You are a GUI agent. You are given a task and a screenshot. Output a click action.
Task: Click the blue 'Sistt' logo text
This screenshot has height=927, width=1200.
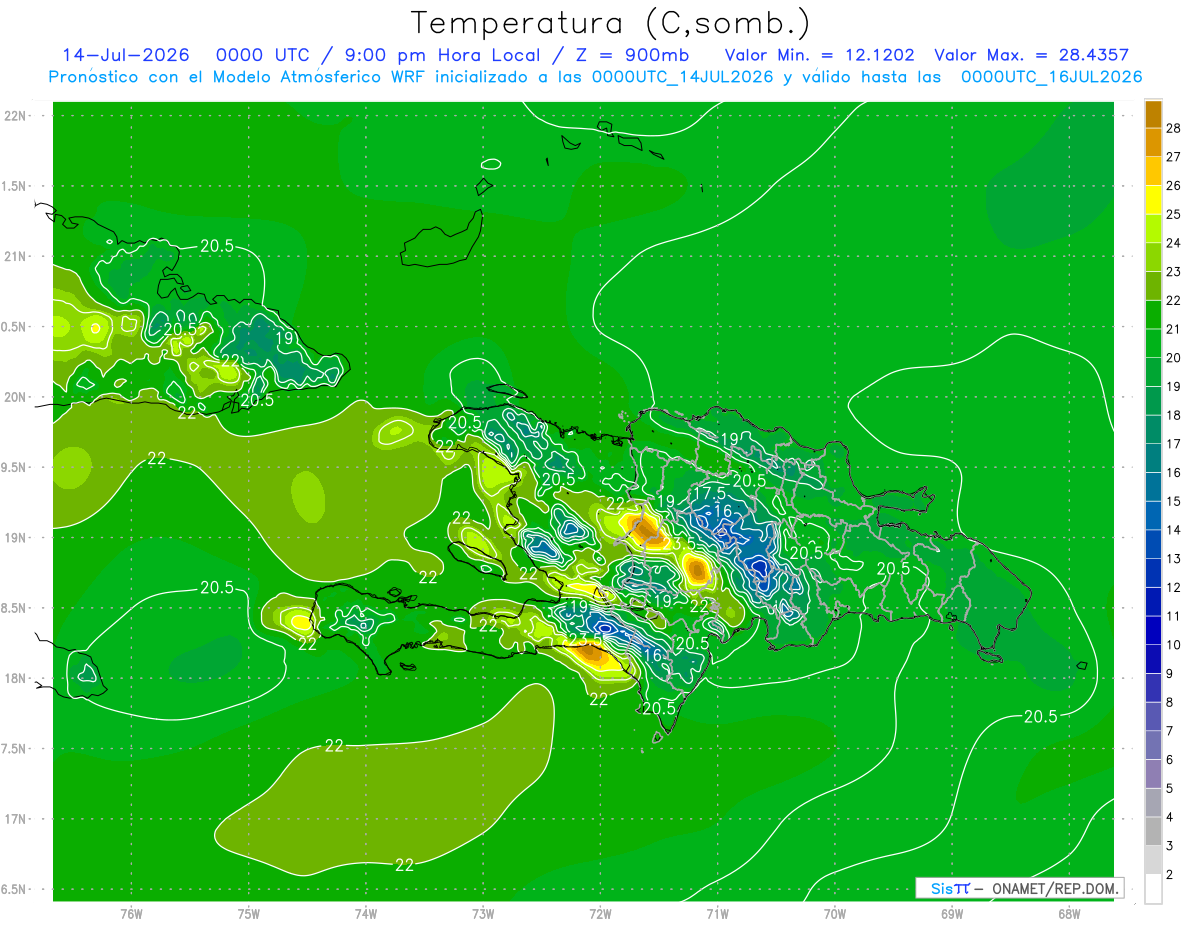click(x=949, y=888)
